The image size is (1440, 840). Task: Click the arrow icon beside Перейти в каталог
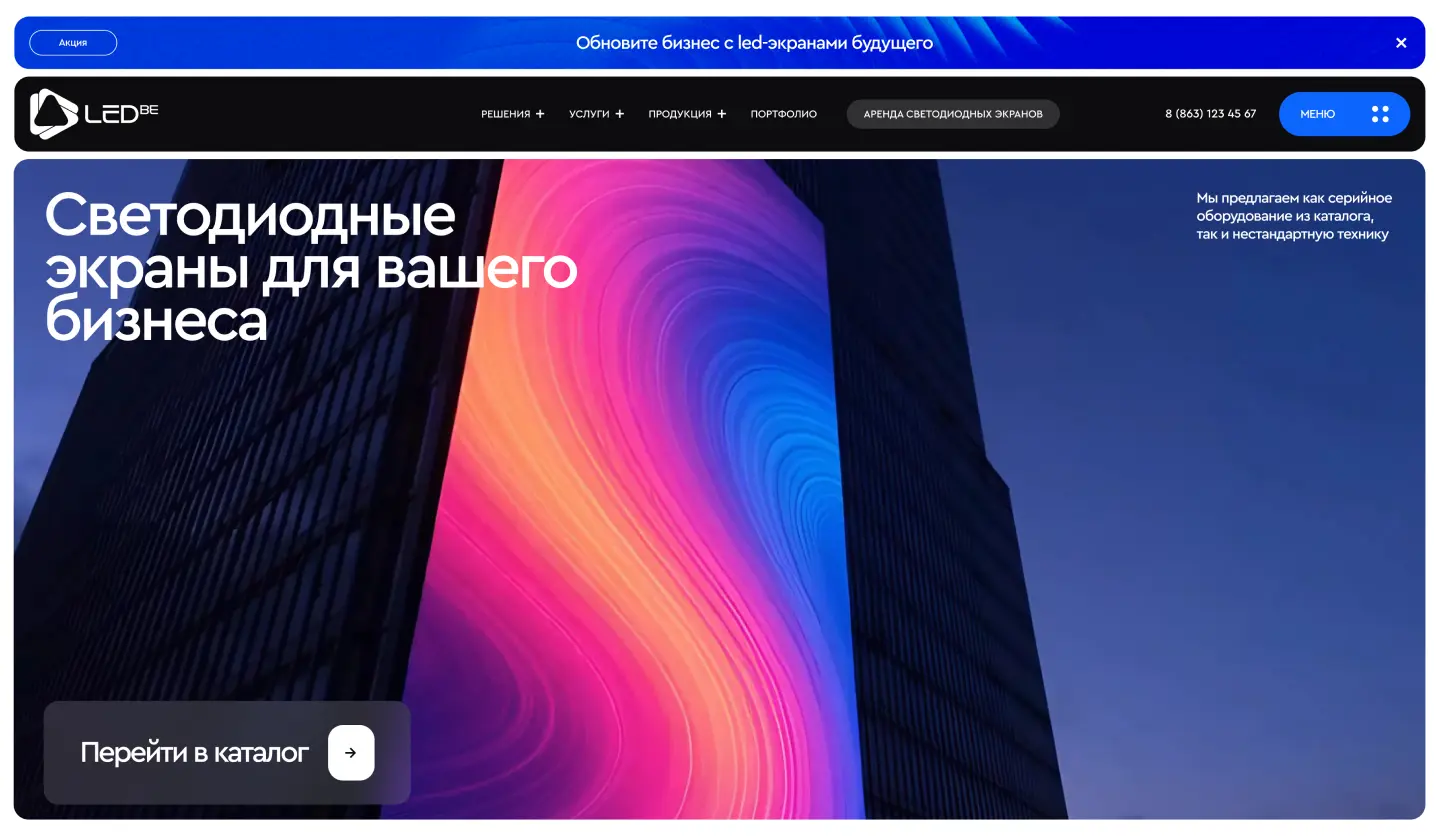[351, 753]
